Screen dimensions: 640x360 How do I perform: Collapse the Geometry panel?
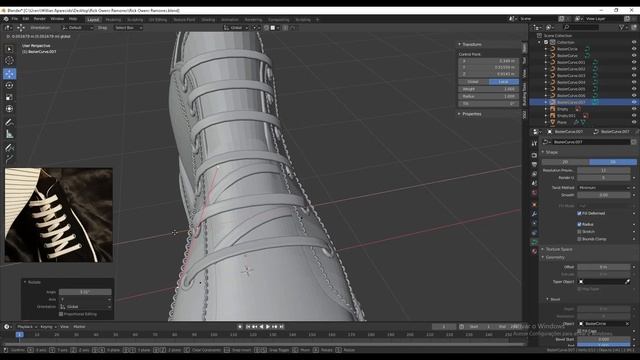[x=543, y=258]
